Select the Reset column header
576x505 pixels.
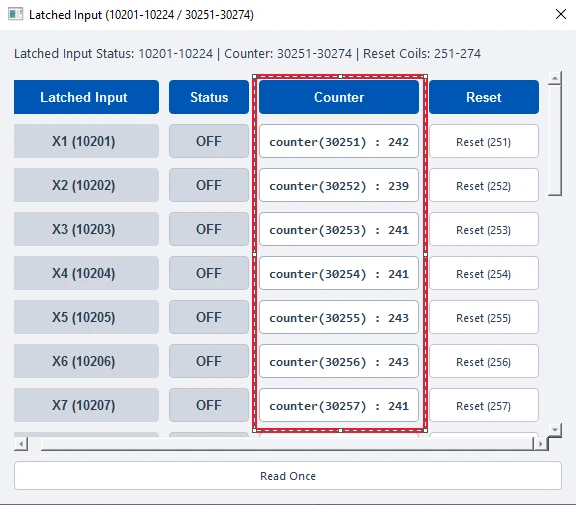point(484,97)
